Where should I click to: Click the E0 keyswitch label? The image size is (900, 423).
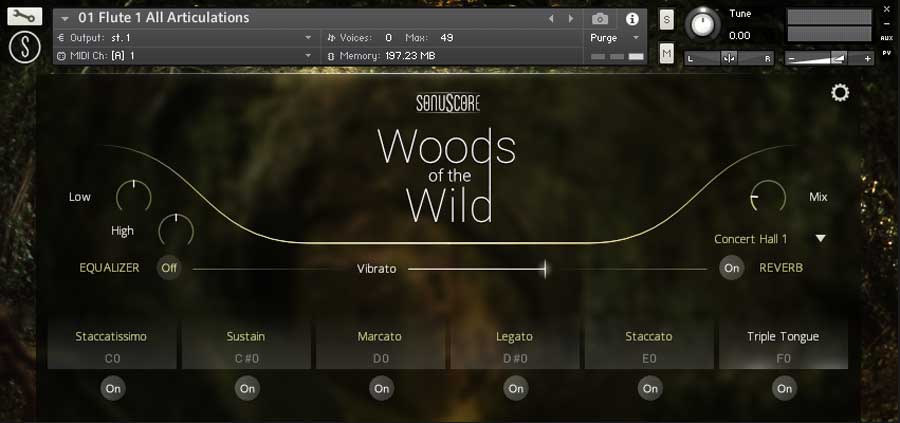coord(649,359)
